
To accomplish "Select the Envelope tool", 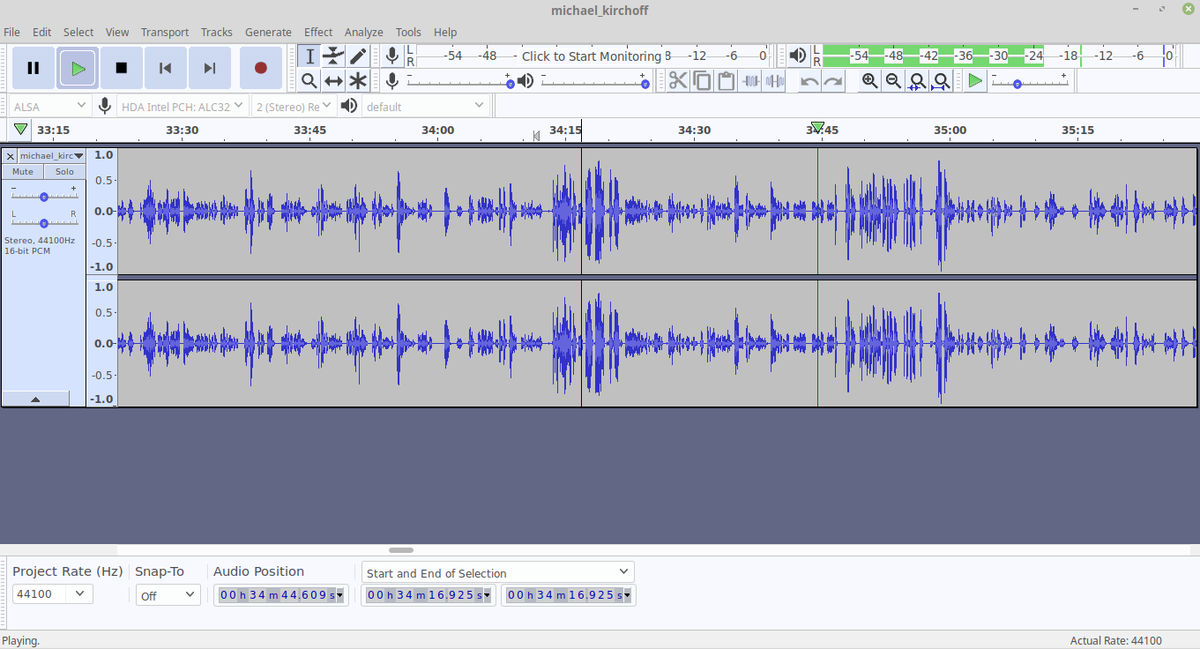I will click(333, 55).
